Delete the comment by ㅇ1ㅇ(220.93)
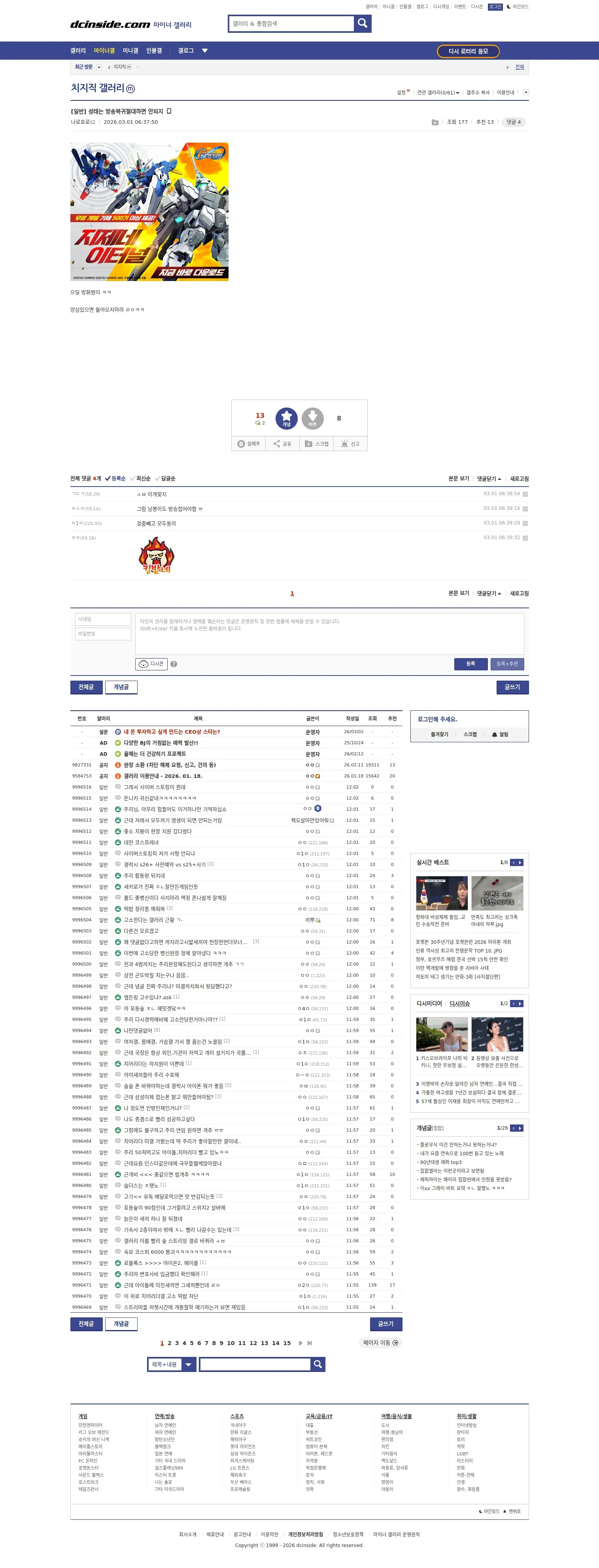 pyautogui.click(x=525, y=523)
